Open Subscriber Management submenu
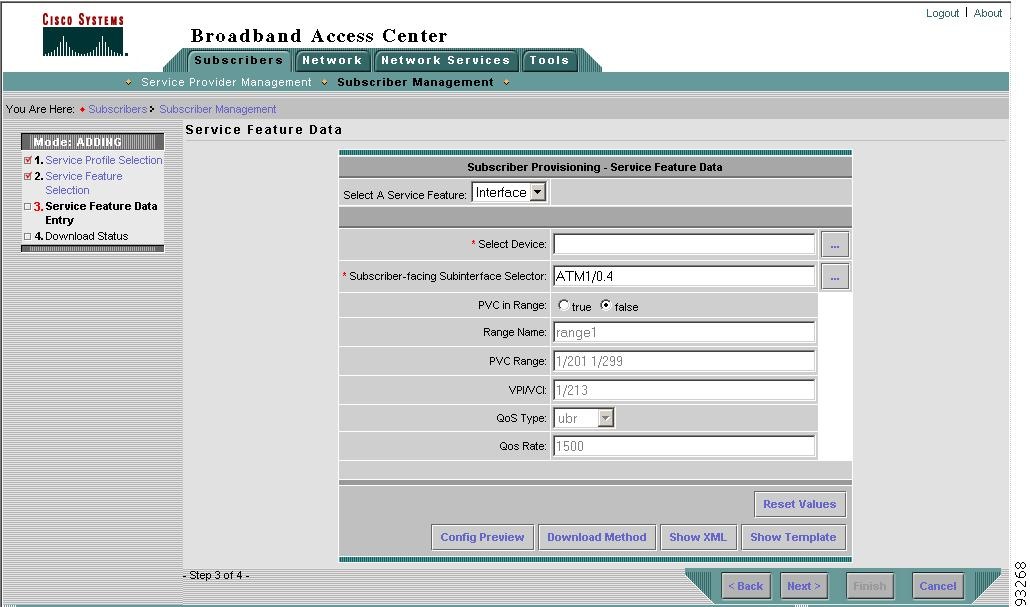The width and height of the screenshot is (1030, 607). coord(415,82)
